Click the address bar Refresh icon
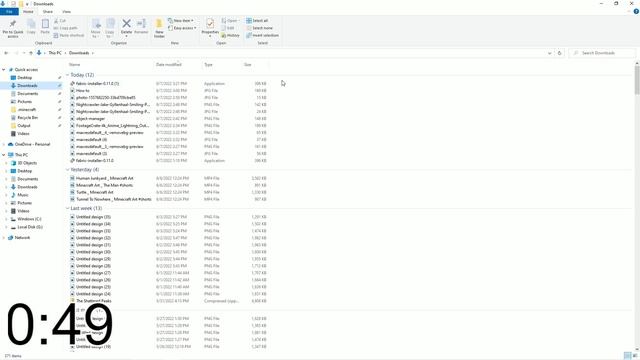Screen dimensions: 640x360 click(x=560, y=53)
